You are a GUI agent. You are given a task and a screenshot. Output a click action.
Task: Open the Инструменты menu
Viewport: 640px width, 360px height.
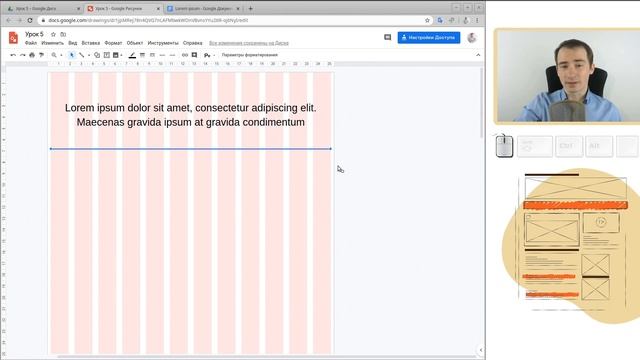(163, 43)
